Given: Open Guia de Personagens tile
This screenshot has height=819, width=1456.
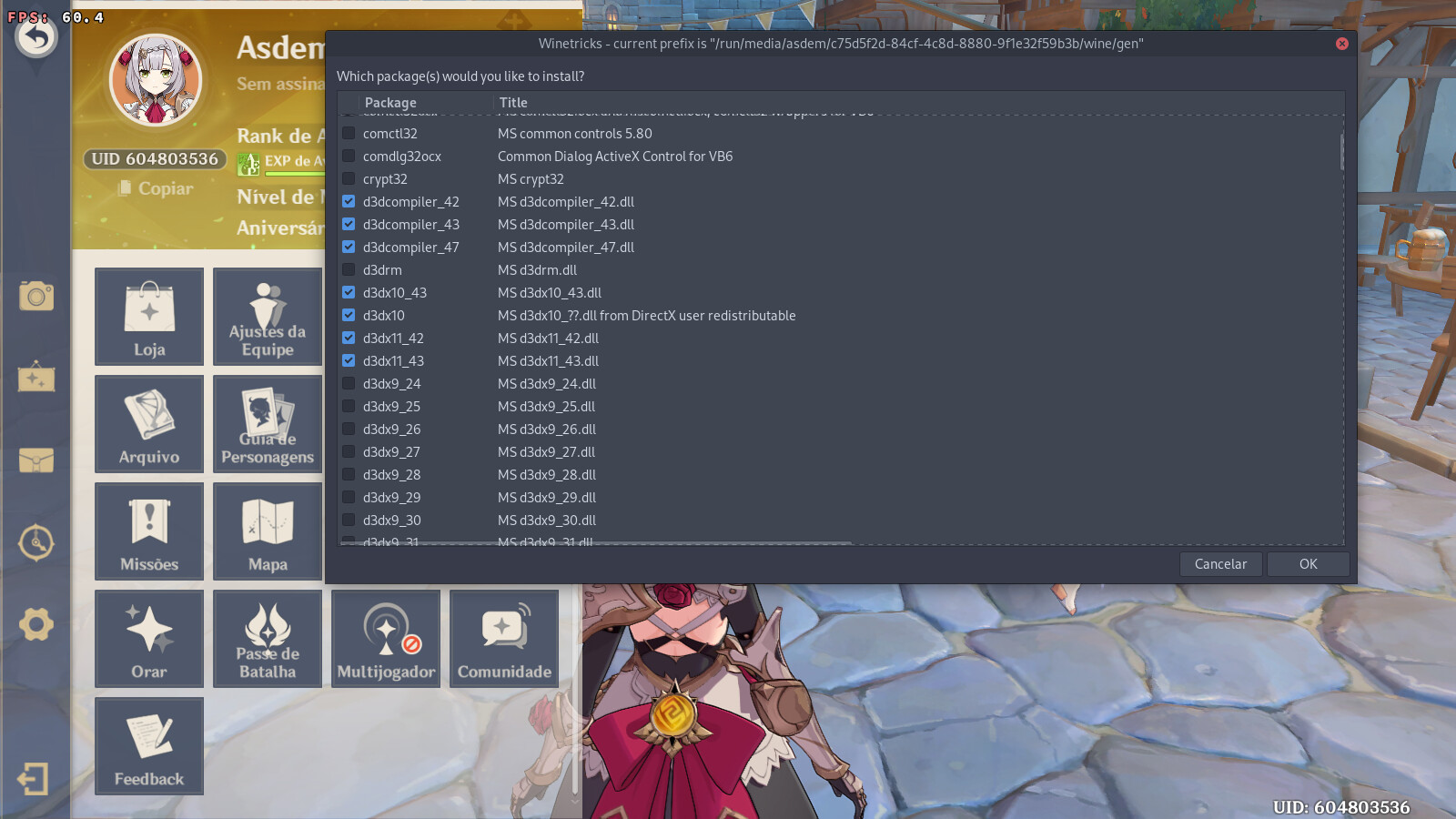Looking at the screenshot, I should (268, 424).
